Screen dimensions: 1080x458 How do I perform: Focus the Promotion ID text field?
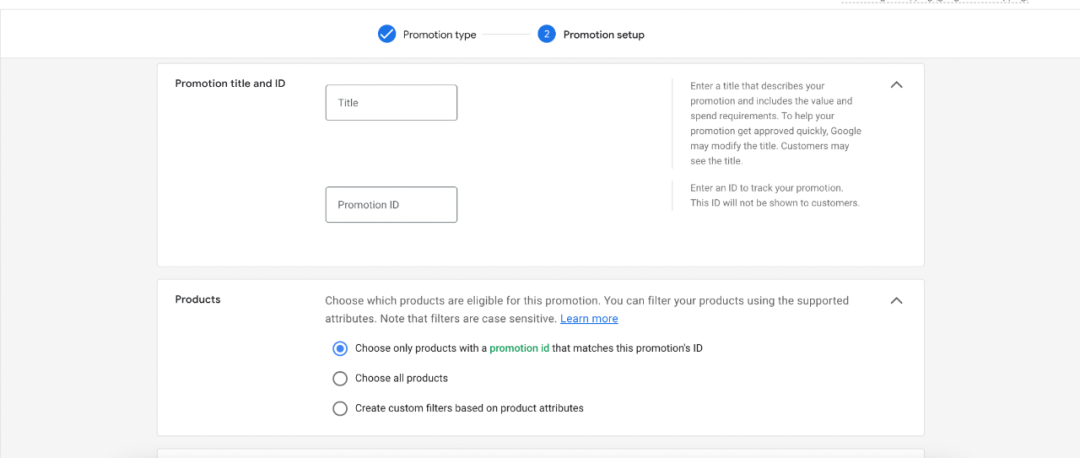391,205
